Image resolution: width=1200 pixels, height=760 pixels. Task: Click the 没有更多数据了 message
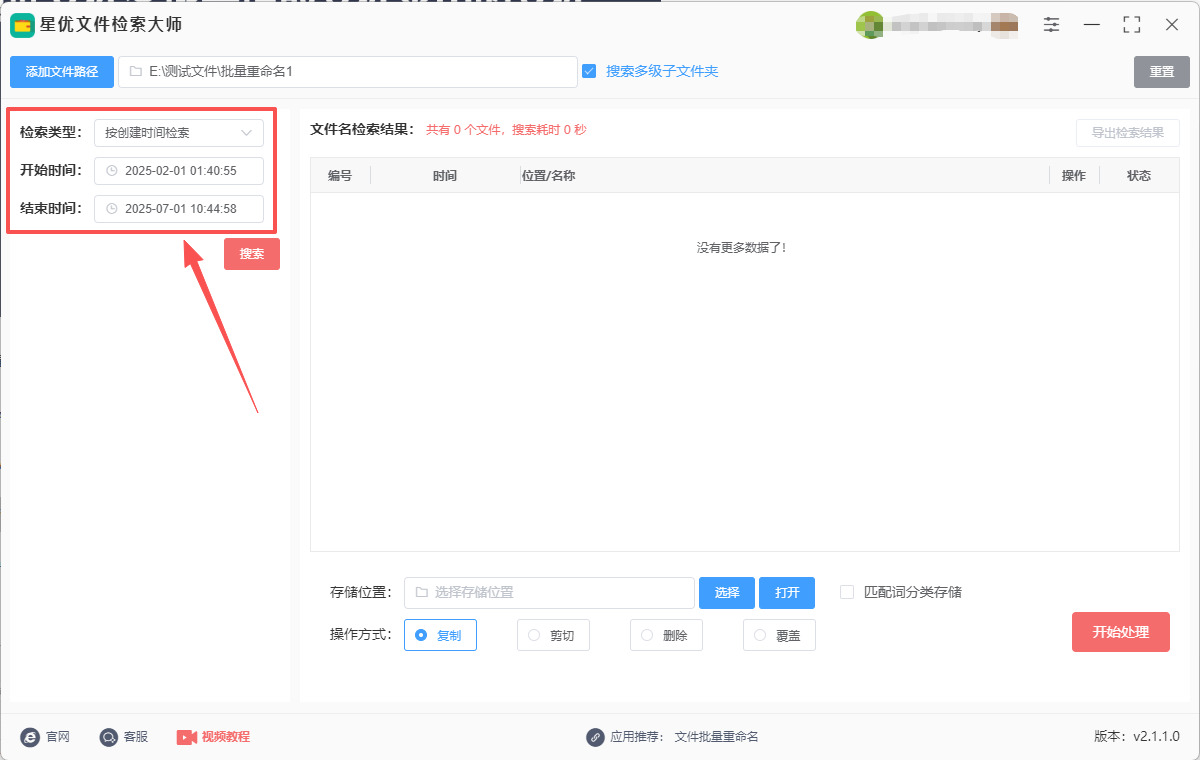(742, 247)
